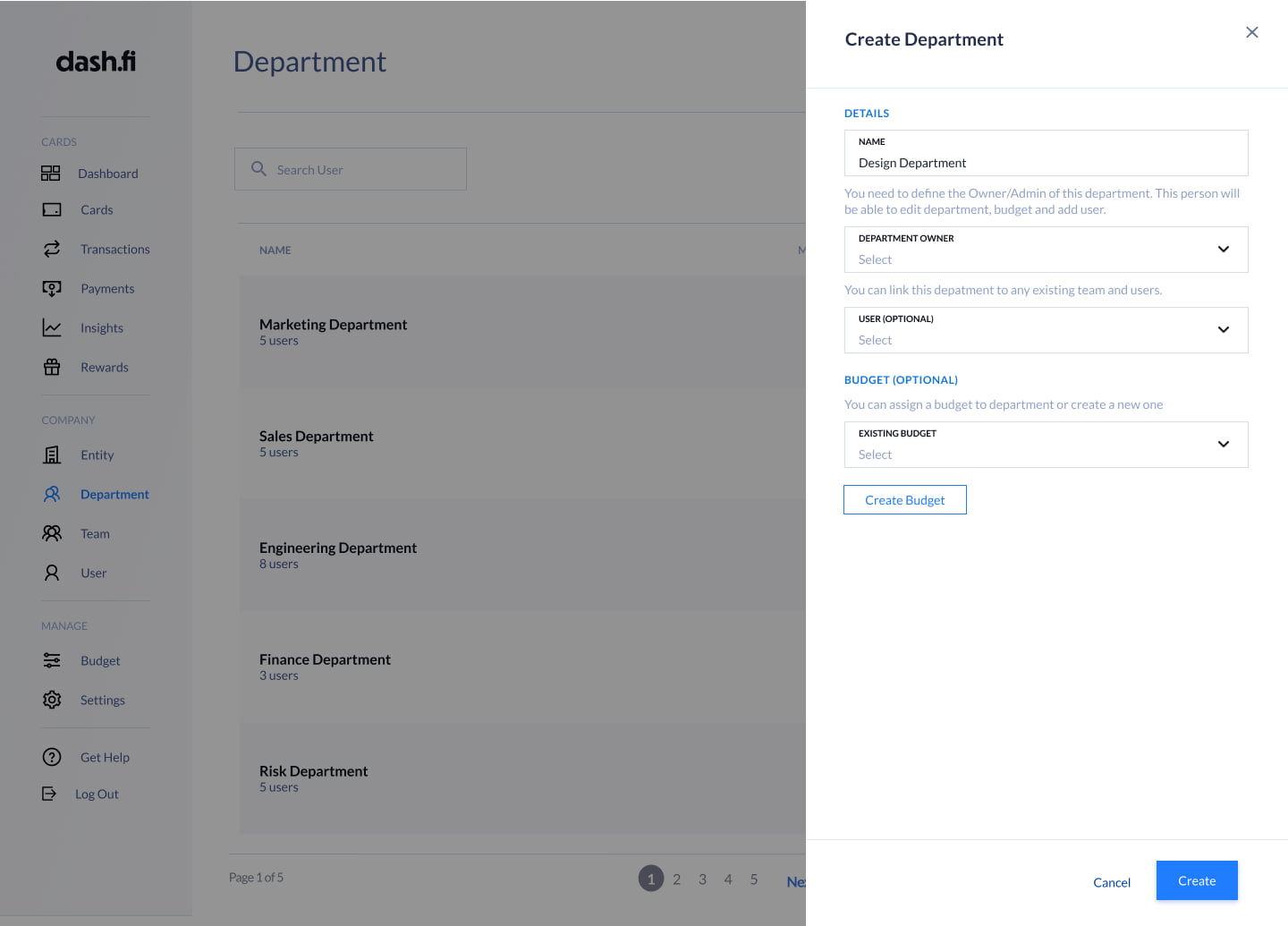Screen dimensions: 1288x926
Task: Go to Budget in the sidebar
Action: (x=99, y=660)
